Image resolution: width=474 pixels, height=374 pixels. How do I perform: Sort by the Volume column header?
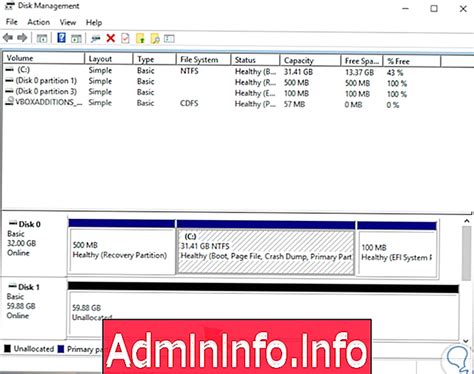(x=43, y=58)
